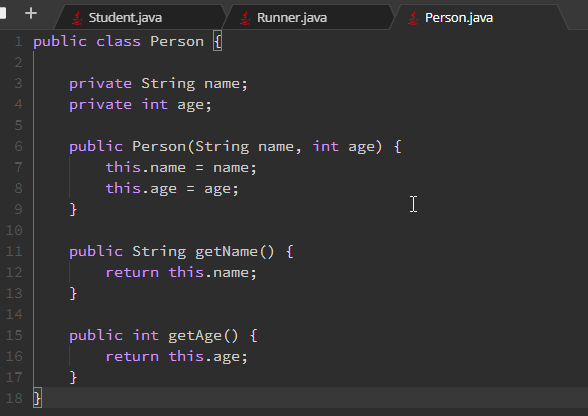
Task: Click the 'private String name;' line
Action: pos(158,84)
